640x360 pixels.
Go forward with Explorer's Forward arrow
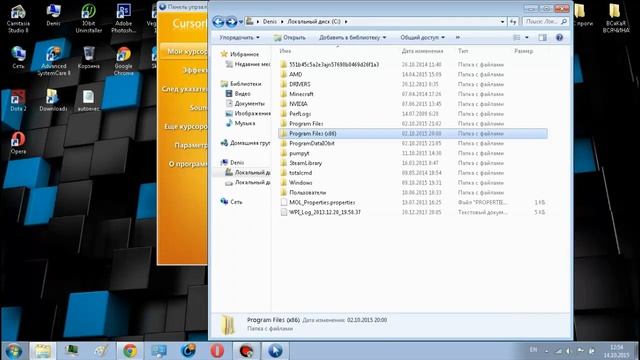231,22
